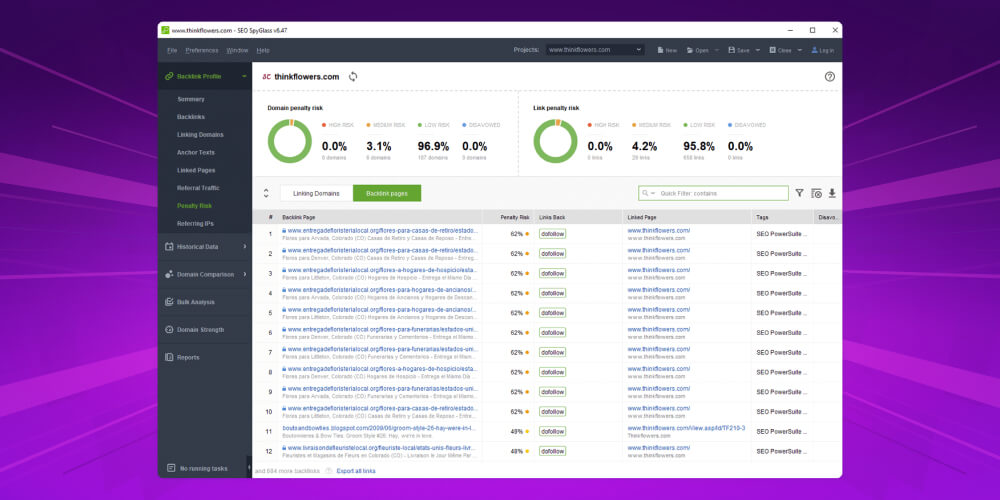The height and width of the screenshot is (500, 1000).
Task: Click the SEO SpyGlass title bar logo
Action: pos(165,30)
